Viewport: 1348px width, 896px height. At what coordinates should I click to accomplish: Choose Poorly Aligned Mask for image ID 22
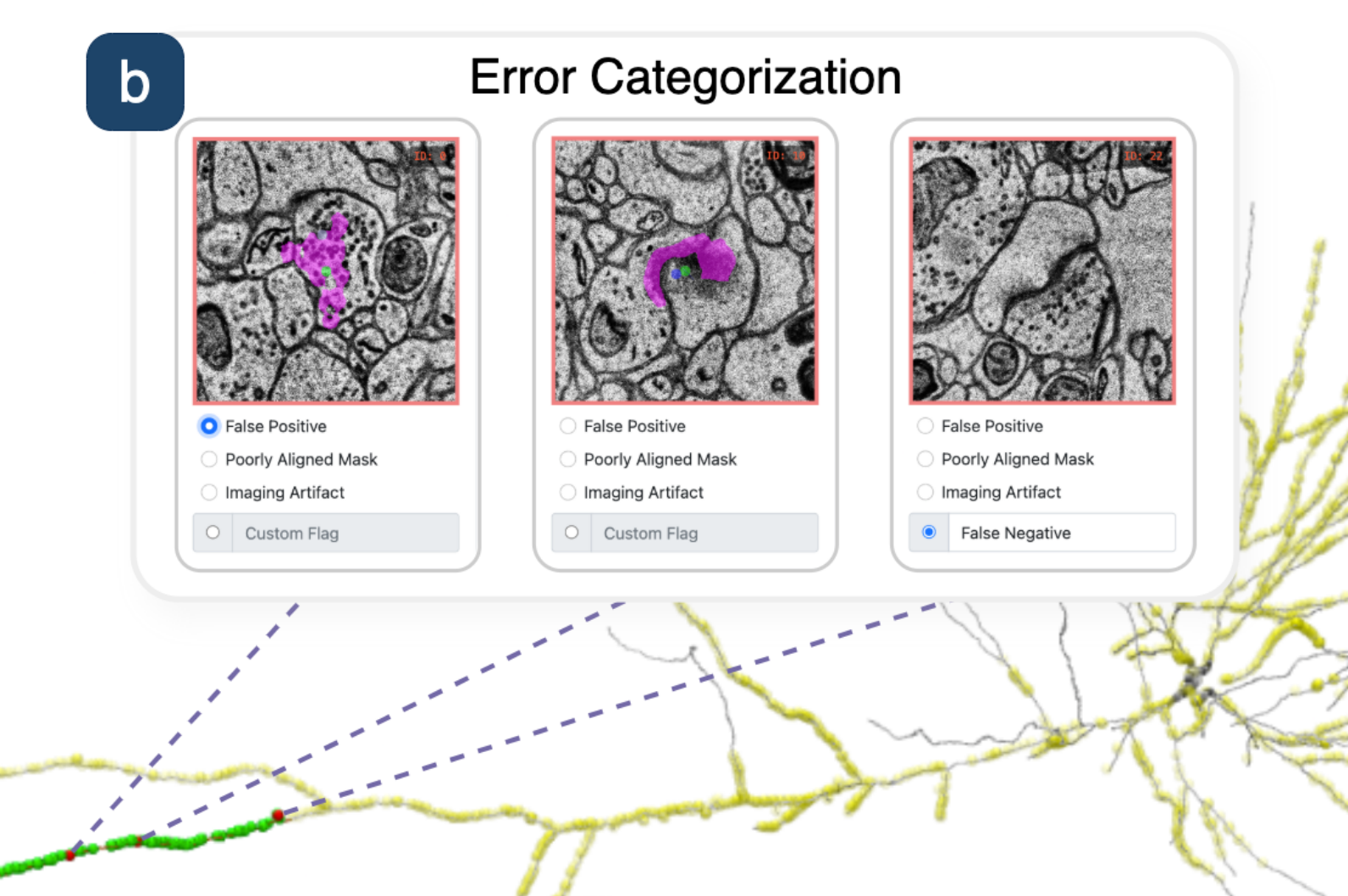click(x=925, y=459)
